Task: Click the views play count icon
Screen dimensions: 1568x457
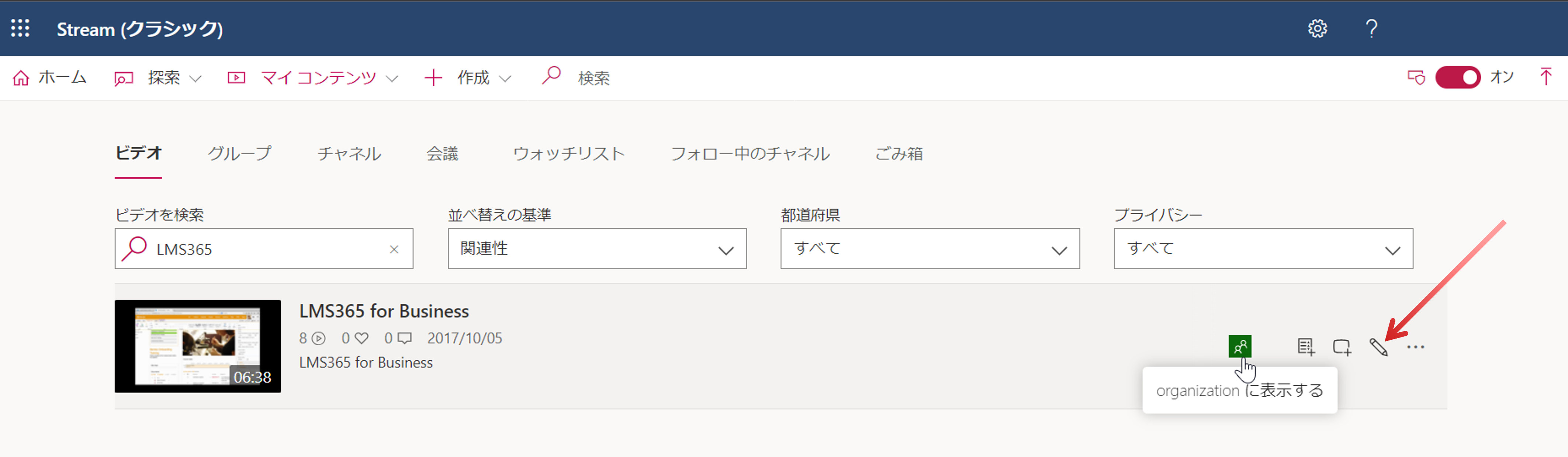Action: pos(318,338)
